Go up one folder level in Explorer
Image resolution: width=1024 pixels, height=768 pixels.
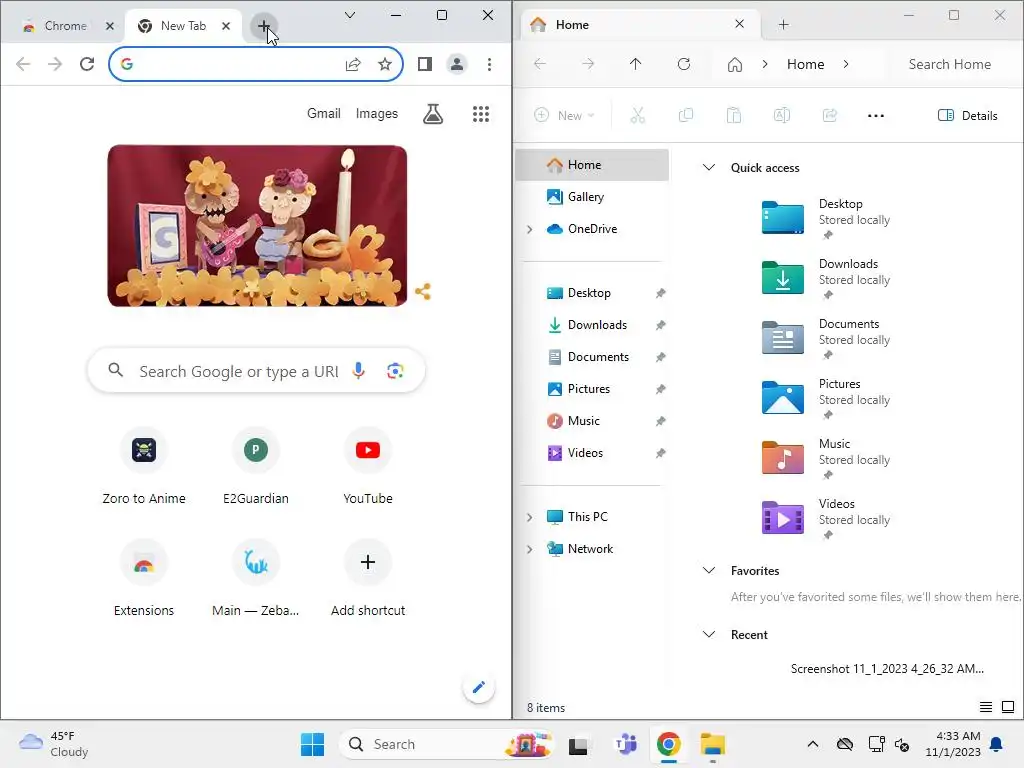[635, 64]
